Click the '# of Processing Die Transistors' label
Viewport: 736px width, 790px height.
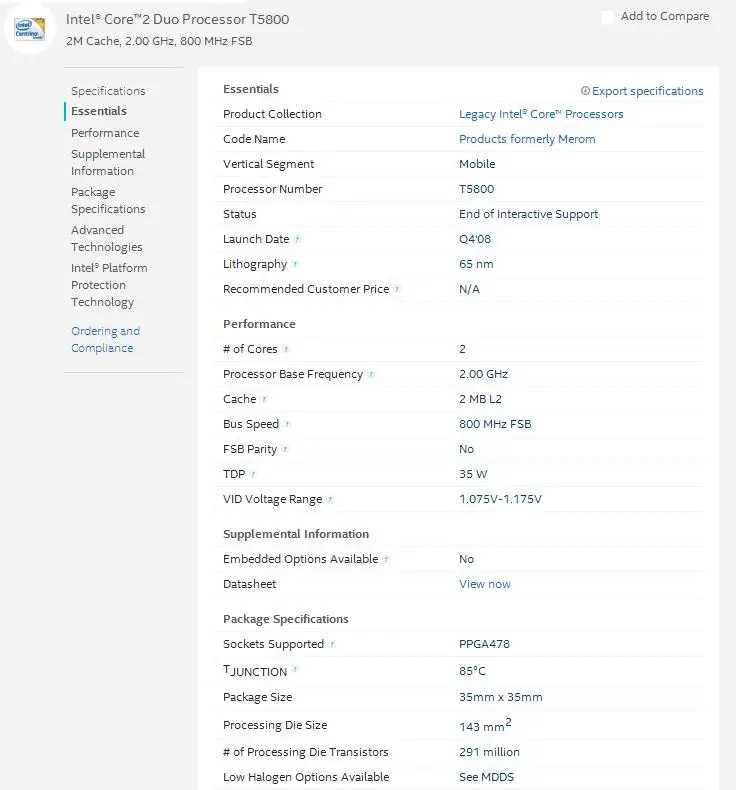click(305, 752)
